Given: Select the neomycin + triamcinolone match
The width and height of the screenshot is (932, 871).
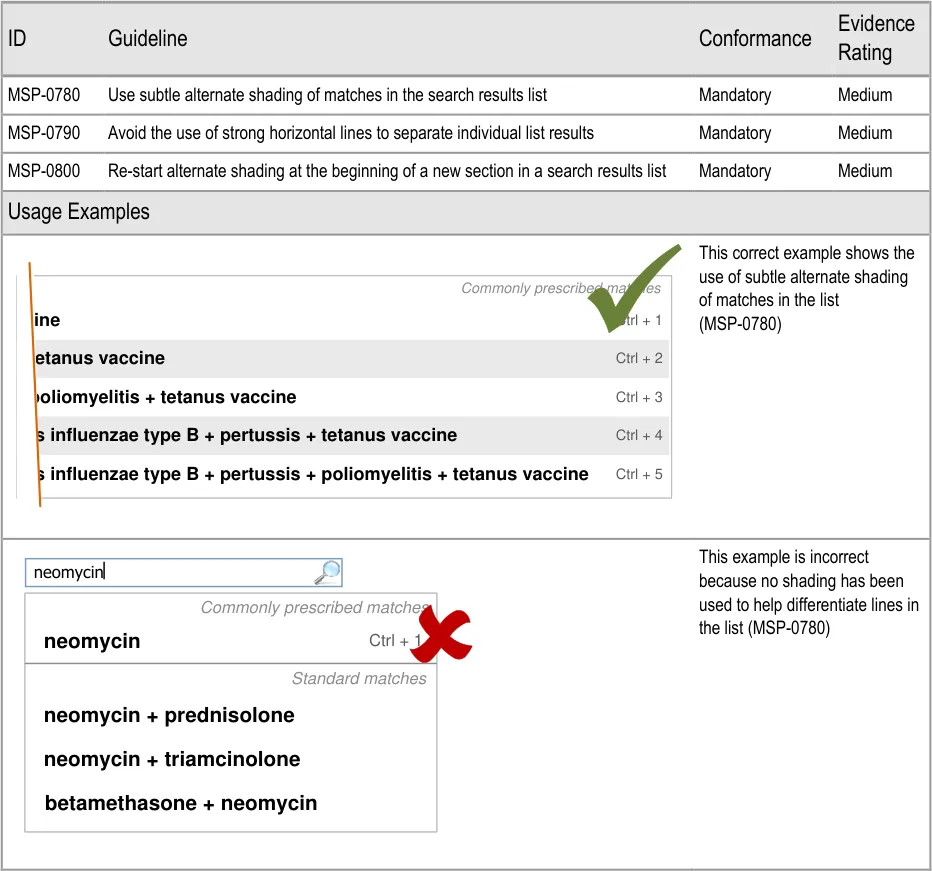Looking at the screenshot, I should tap(172, 759).
